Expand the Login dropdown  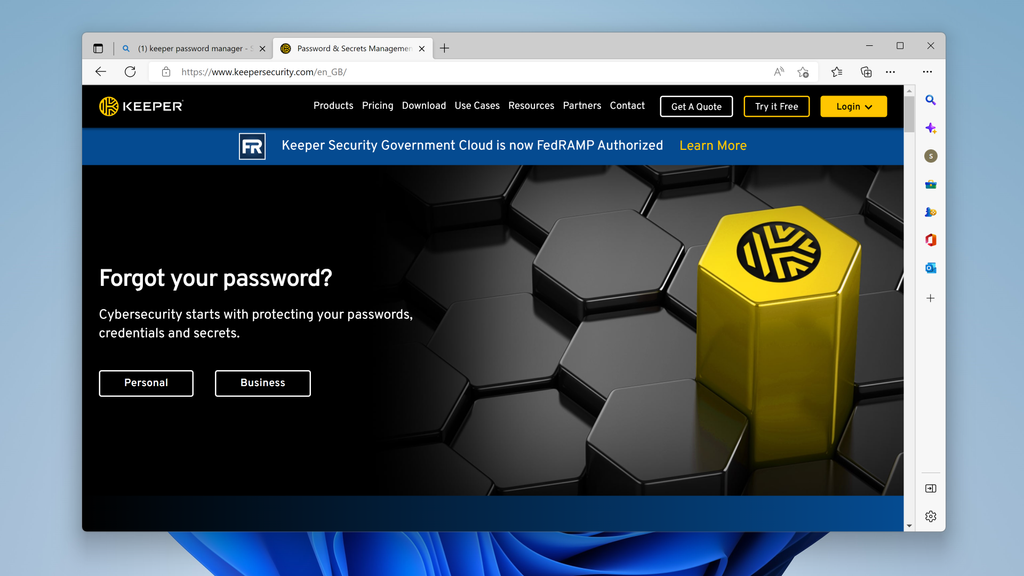853,106
